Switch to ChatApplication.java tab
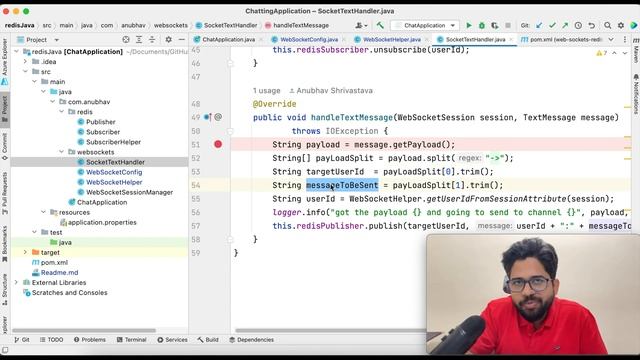 pos(229,40)
